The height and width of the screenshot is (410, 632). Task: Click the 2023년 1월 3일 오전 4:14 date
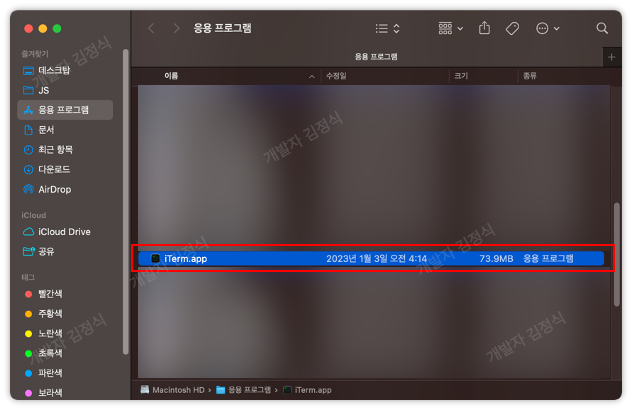pos(376,258)
